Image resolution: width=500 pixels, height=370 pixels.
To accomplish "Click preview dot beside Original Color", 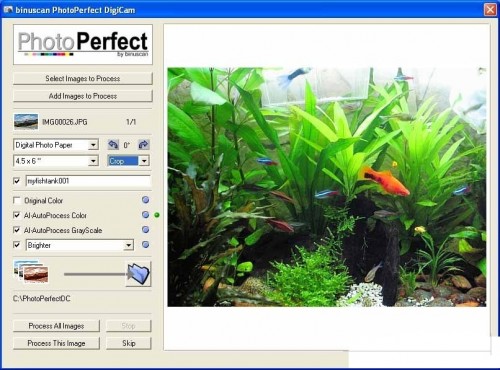I will (145, 200).
